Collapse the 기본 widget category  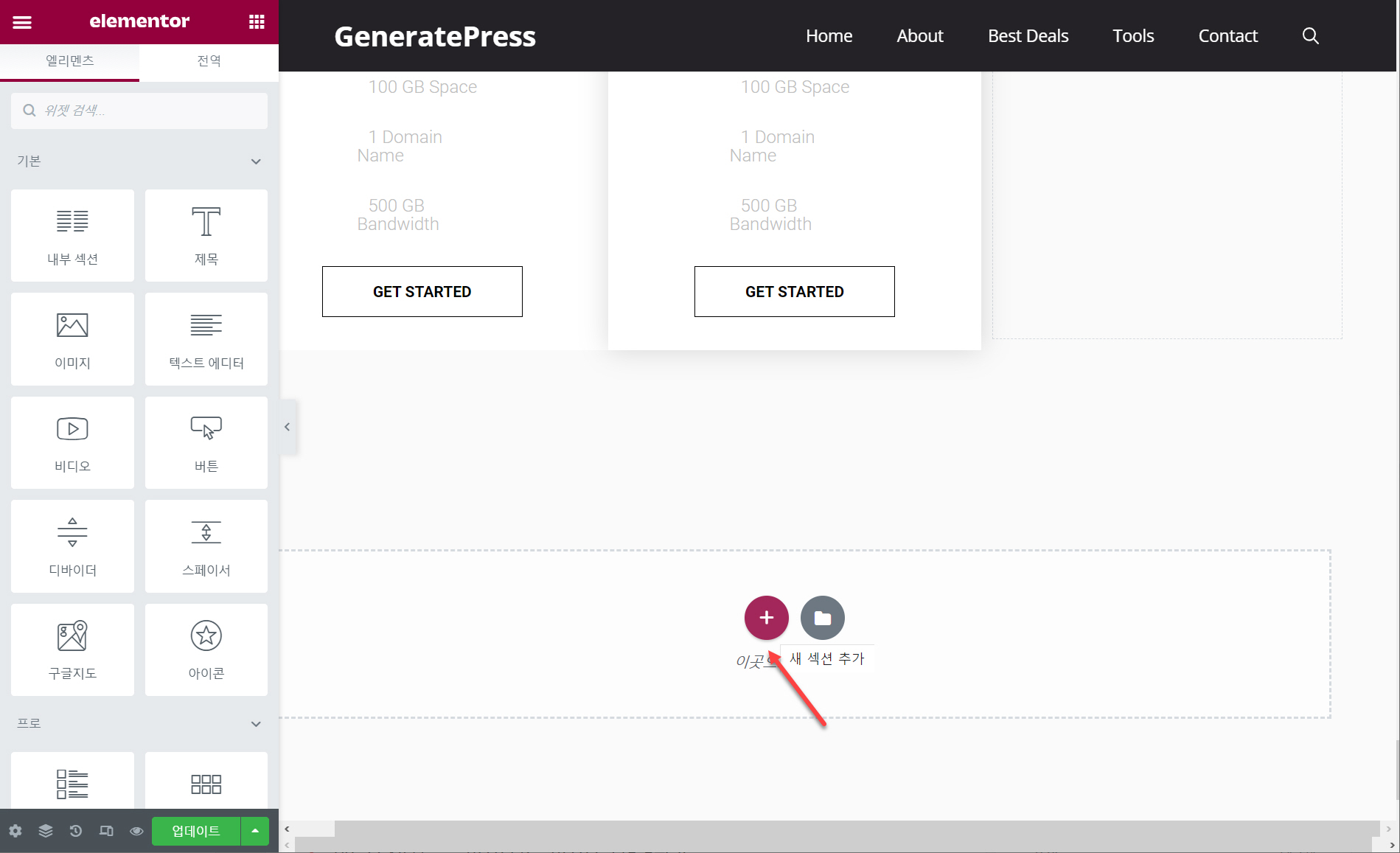tap(139, 161)
